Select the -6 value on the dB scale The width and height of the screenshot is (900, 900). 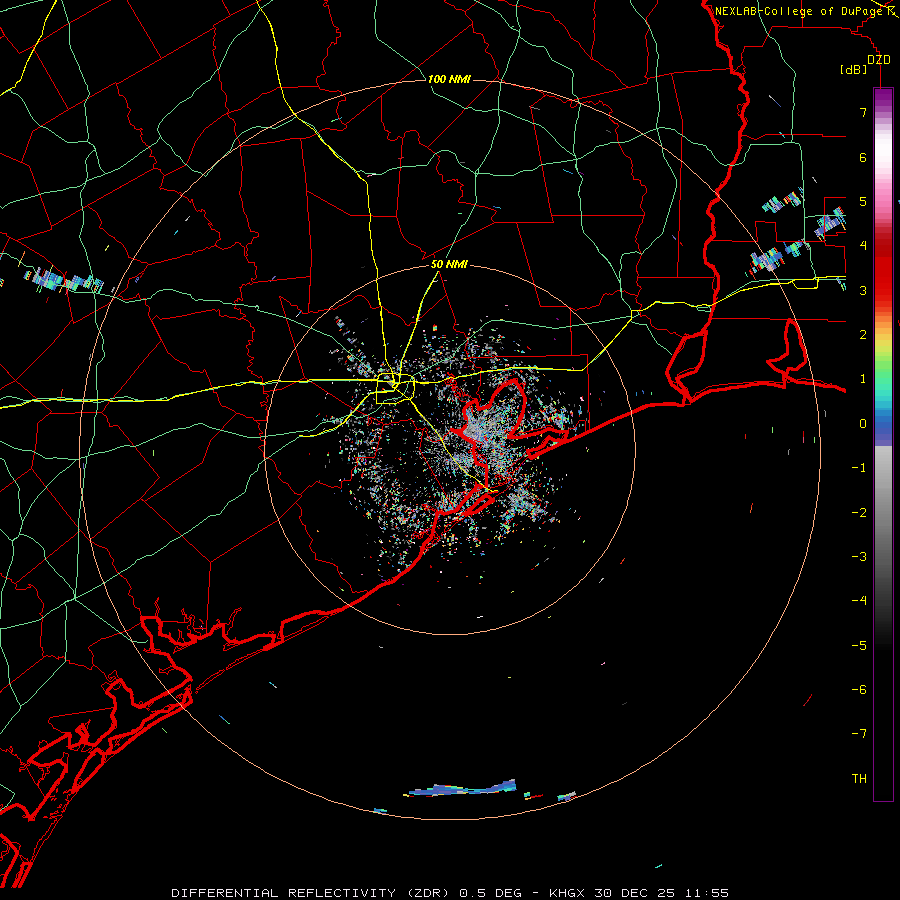coord(859,690)
